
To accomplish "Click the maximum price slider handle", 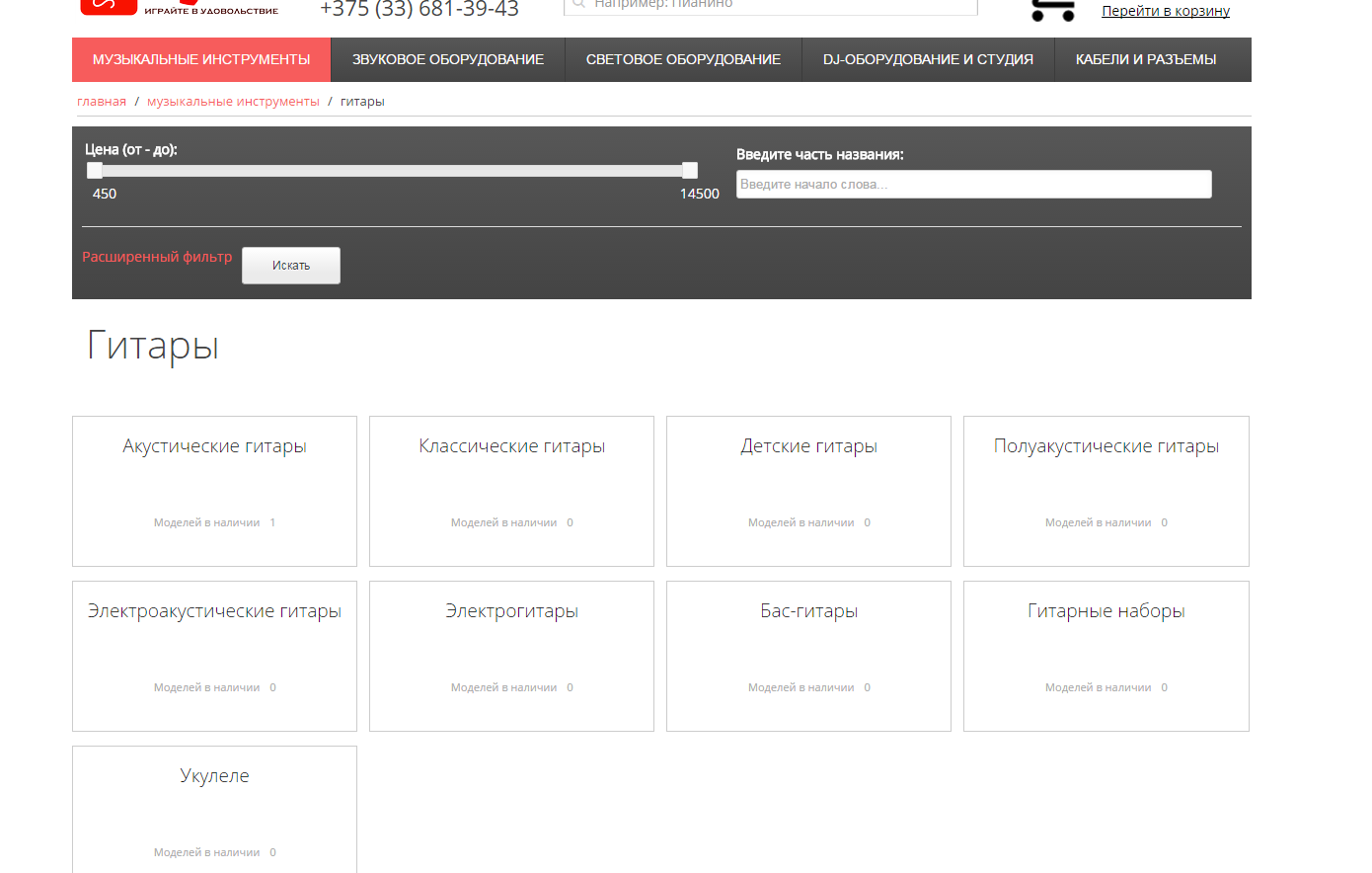I will 690,170.
